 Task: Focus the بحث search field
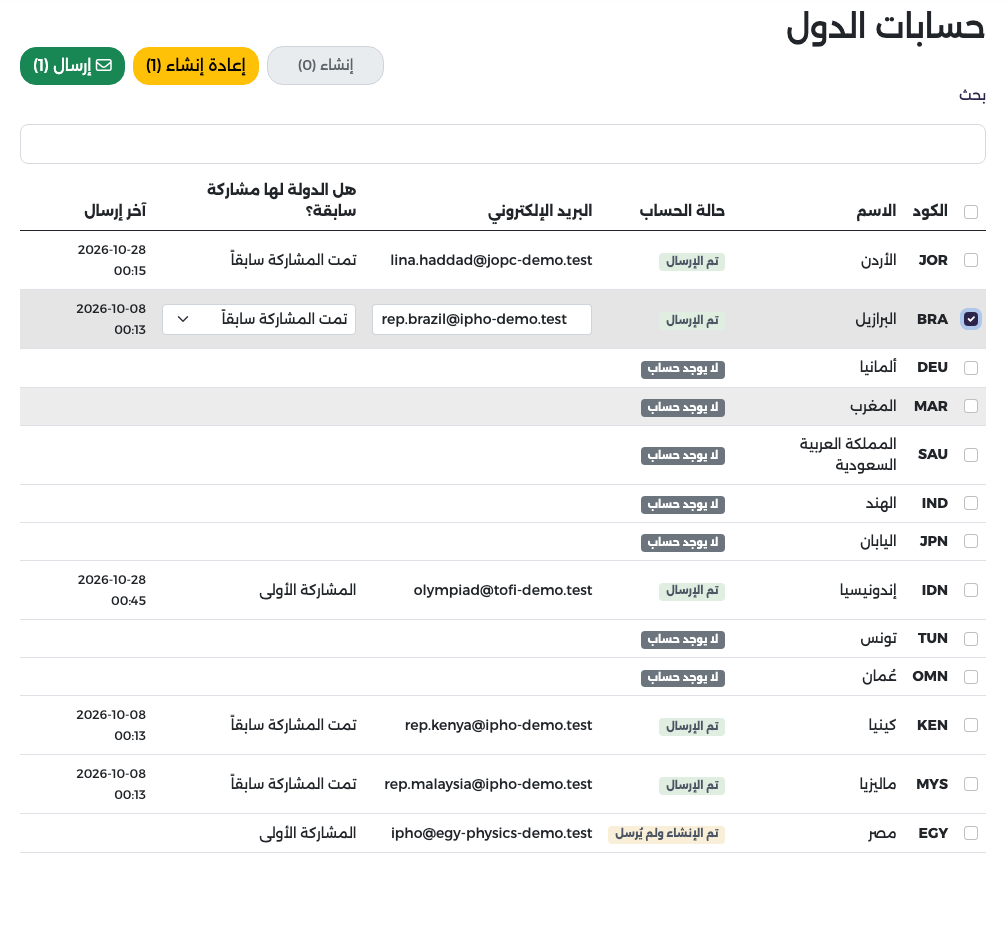[x=503, y=144]
